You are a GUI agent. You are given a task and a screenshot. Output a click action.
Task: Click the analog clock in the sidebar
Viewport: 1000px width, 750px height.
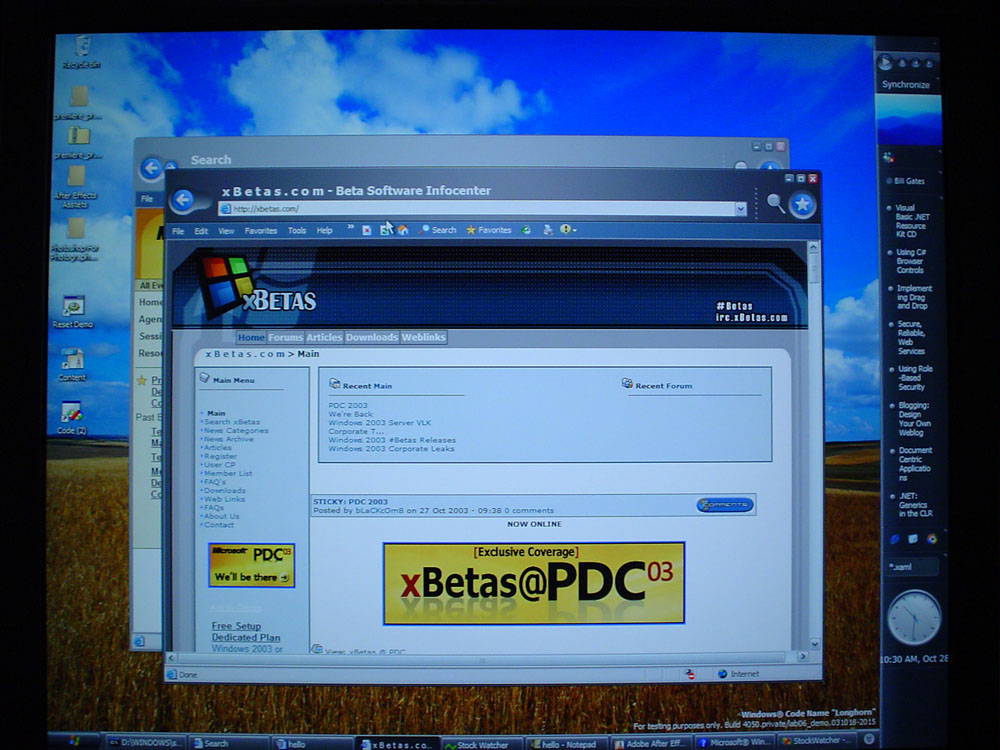pyautogui.click(x=913, y=617)
